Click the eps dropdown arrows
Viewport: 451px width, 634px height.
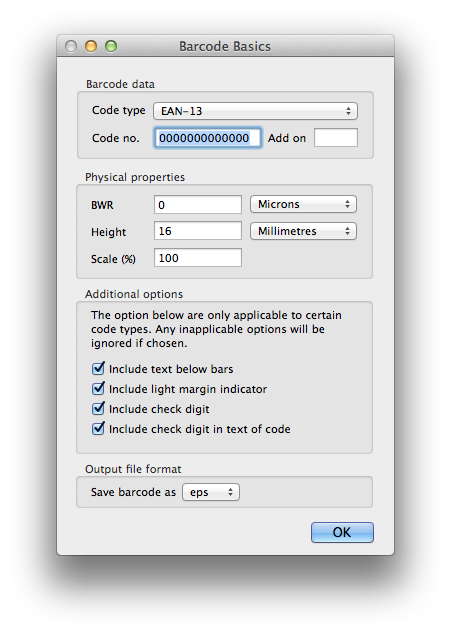[230, 492]
